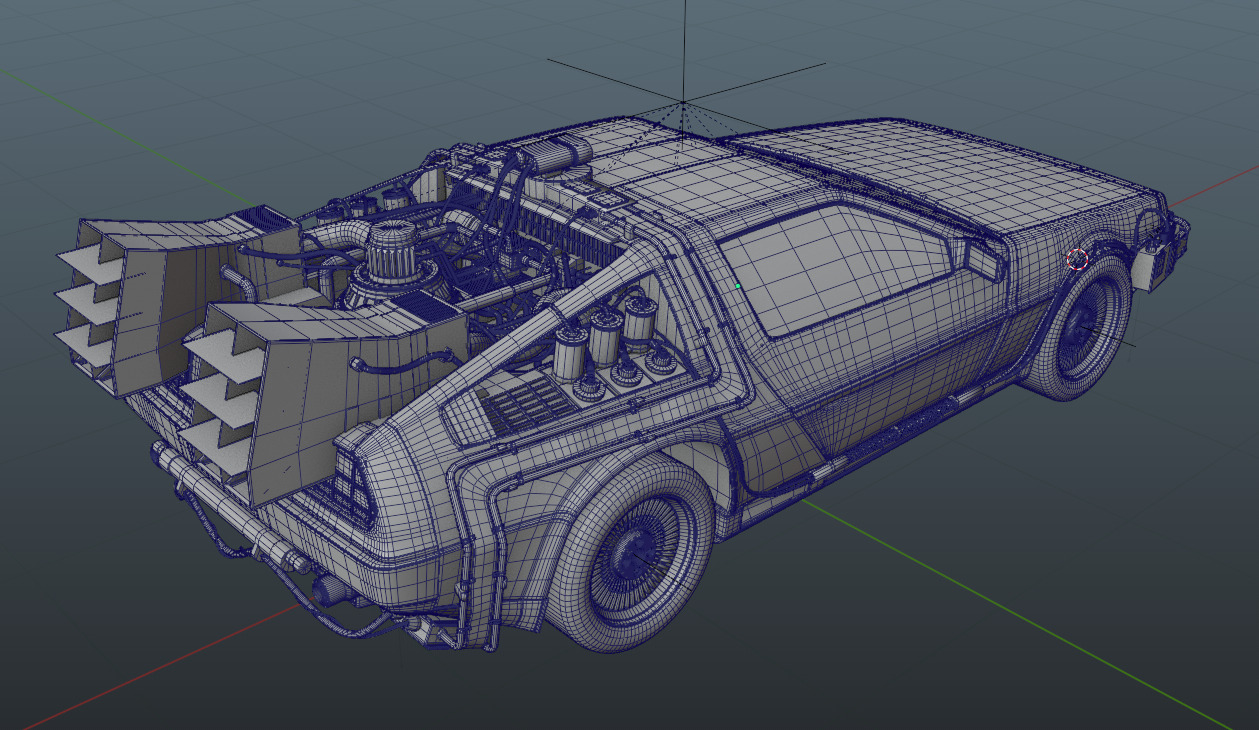Select the crosshair locator above the car roof
Viewport: 1259px width, 730px height.
click(x=684, y=102)
